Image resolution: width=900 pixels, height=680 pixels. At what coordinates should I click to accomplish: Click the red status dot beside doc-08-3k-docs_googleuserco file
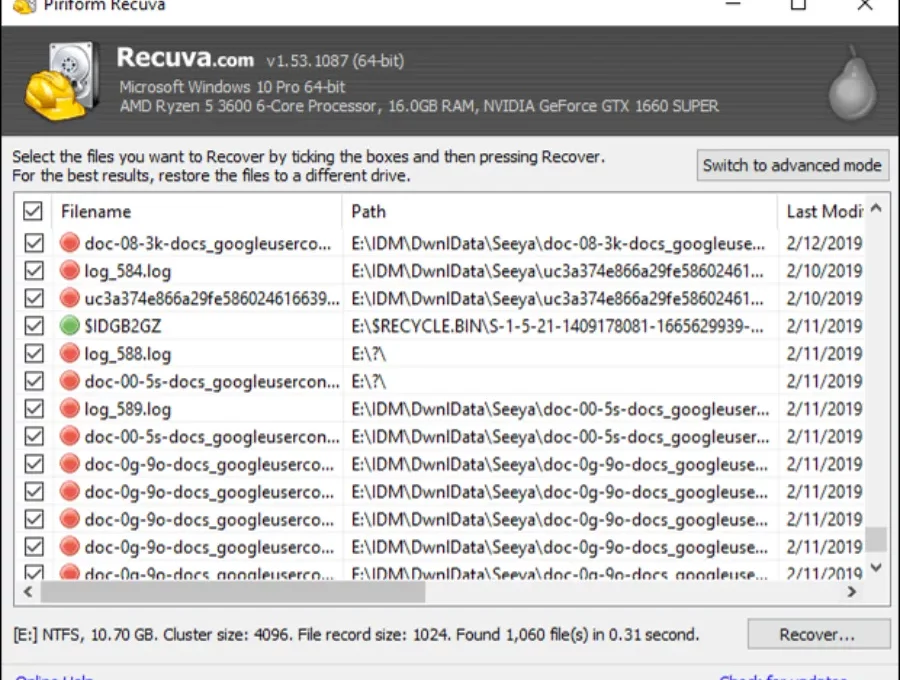[69, 242]
